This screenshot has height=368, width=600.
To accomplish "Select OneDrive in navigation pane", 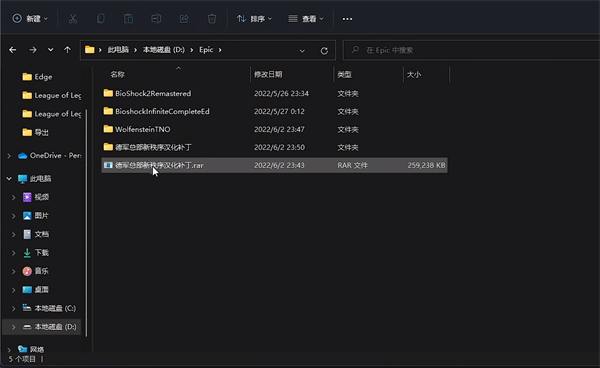I will pos(50,156).
